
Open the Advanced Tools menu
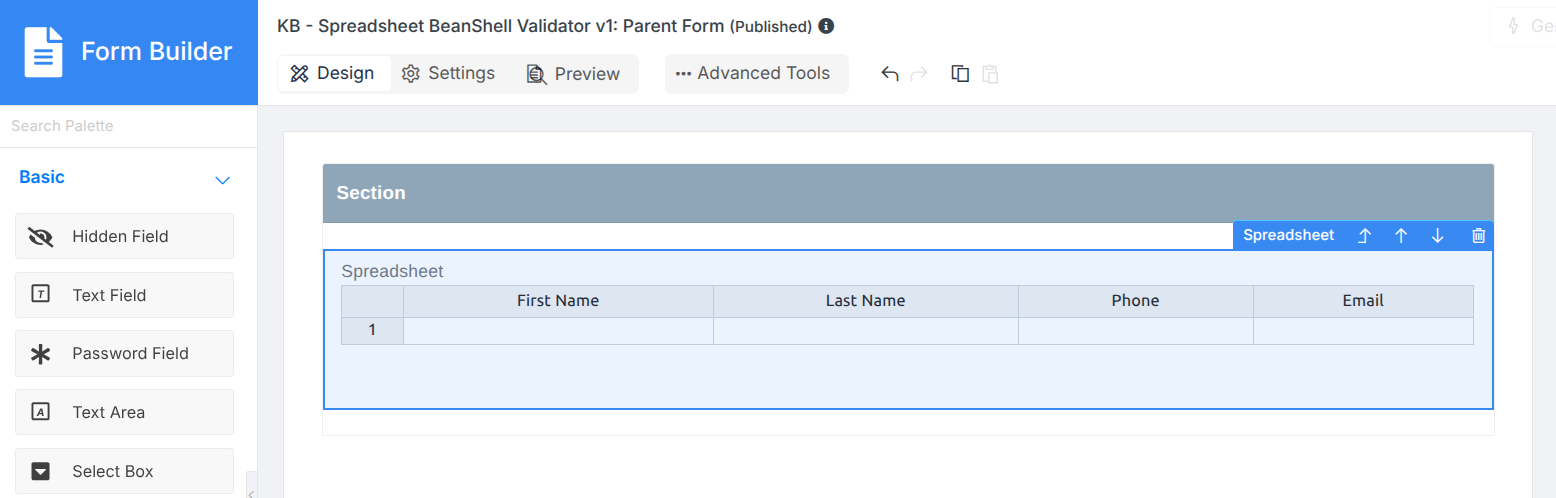756,74
